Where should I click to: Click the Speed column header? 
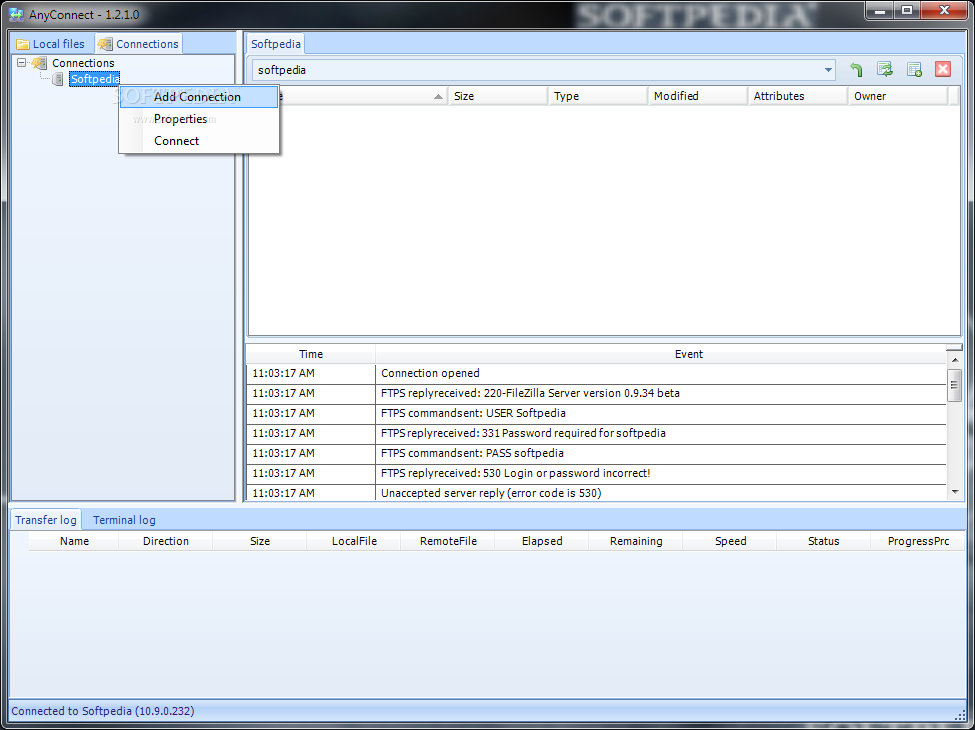click(x=731, y=541)
